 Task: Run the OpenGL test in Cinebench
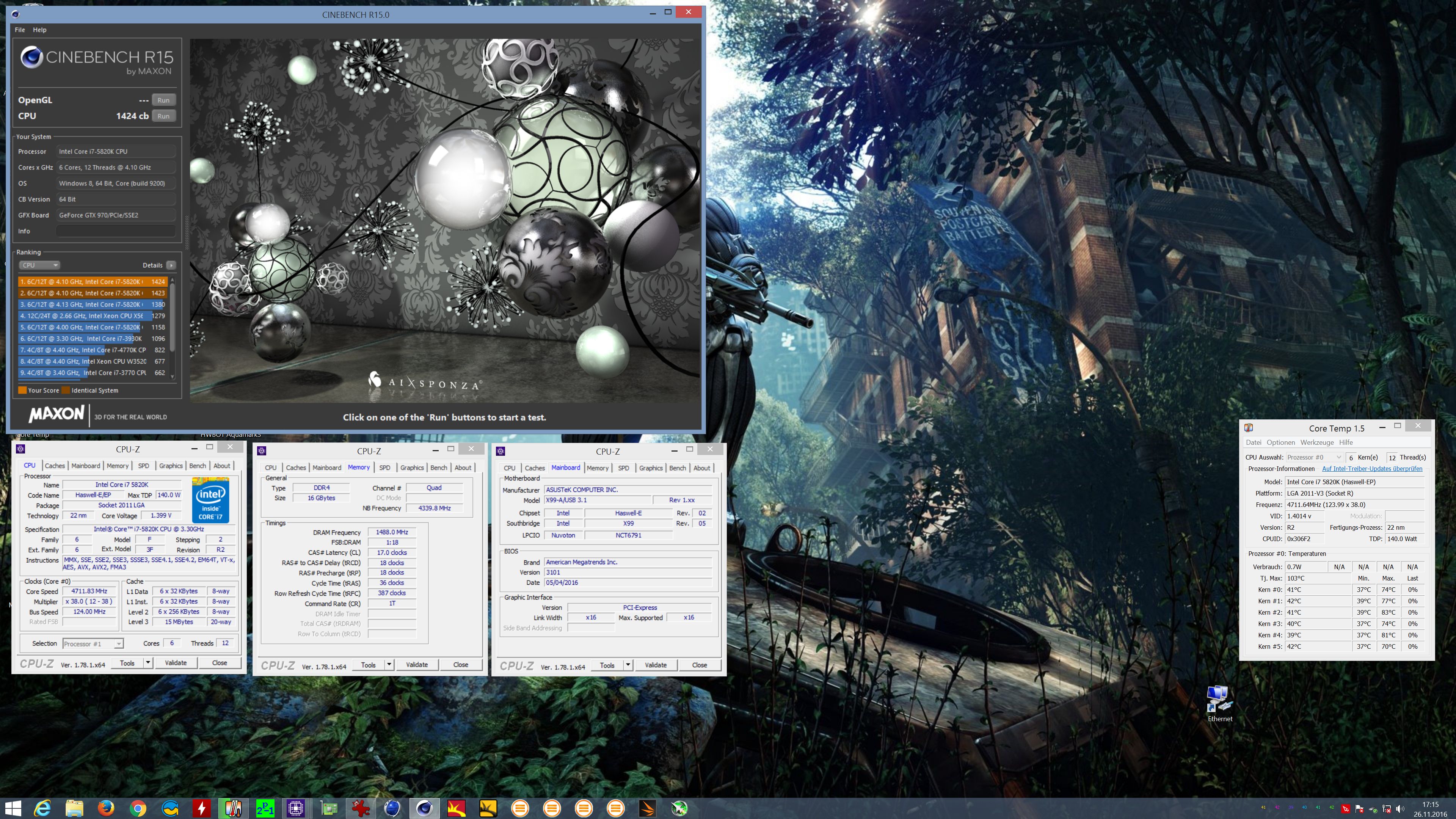tap(163, 100)
